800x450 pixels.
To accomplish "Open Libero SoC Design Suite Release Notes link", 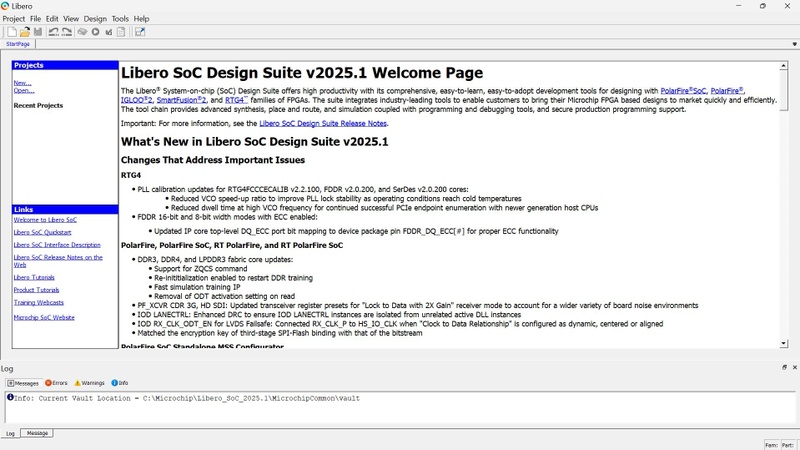I will point(323,123).
